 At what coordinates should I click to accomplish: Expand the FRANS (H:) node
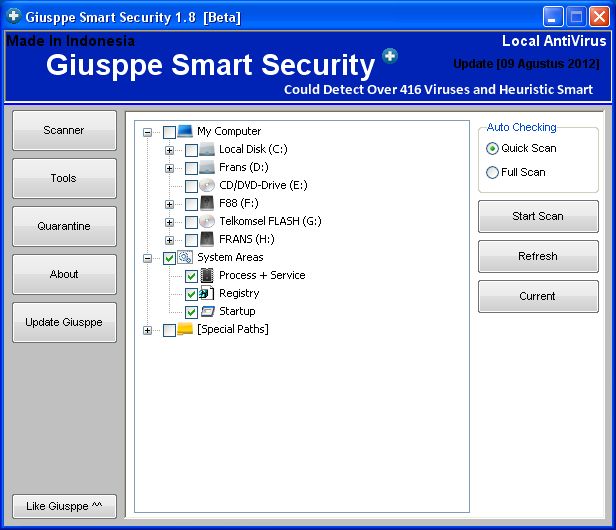coord(169,240)
